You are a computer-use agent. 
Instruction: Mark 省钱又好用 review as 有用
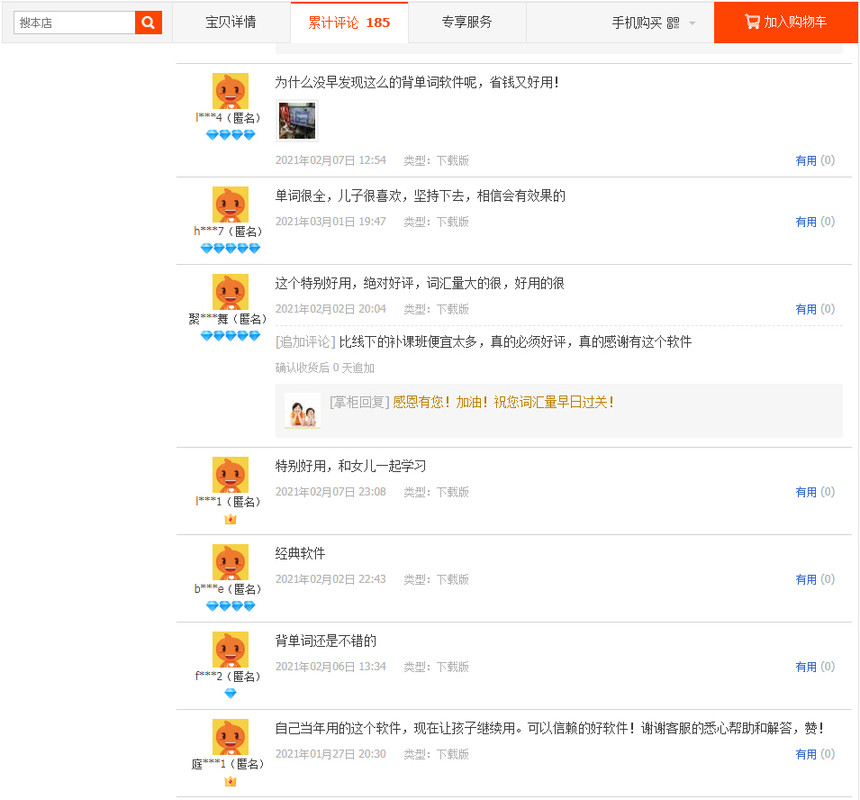pyautogui.click(x=806, y=161)
